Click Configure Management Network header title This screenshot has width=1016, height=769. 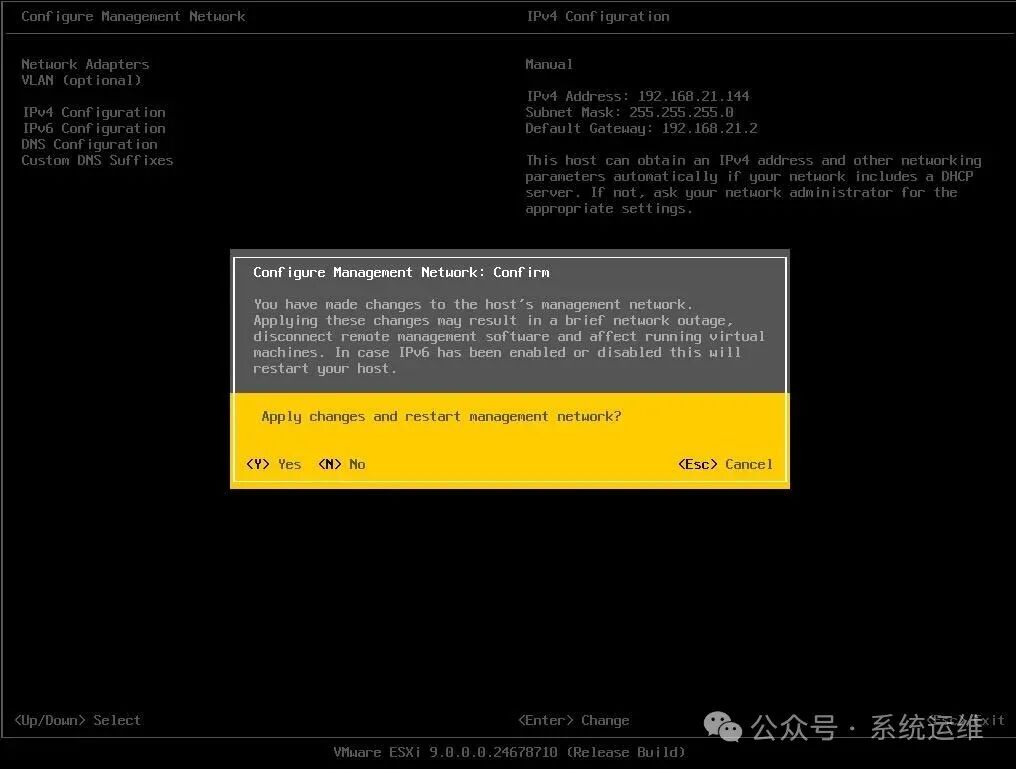[x=133, y=16]
